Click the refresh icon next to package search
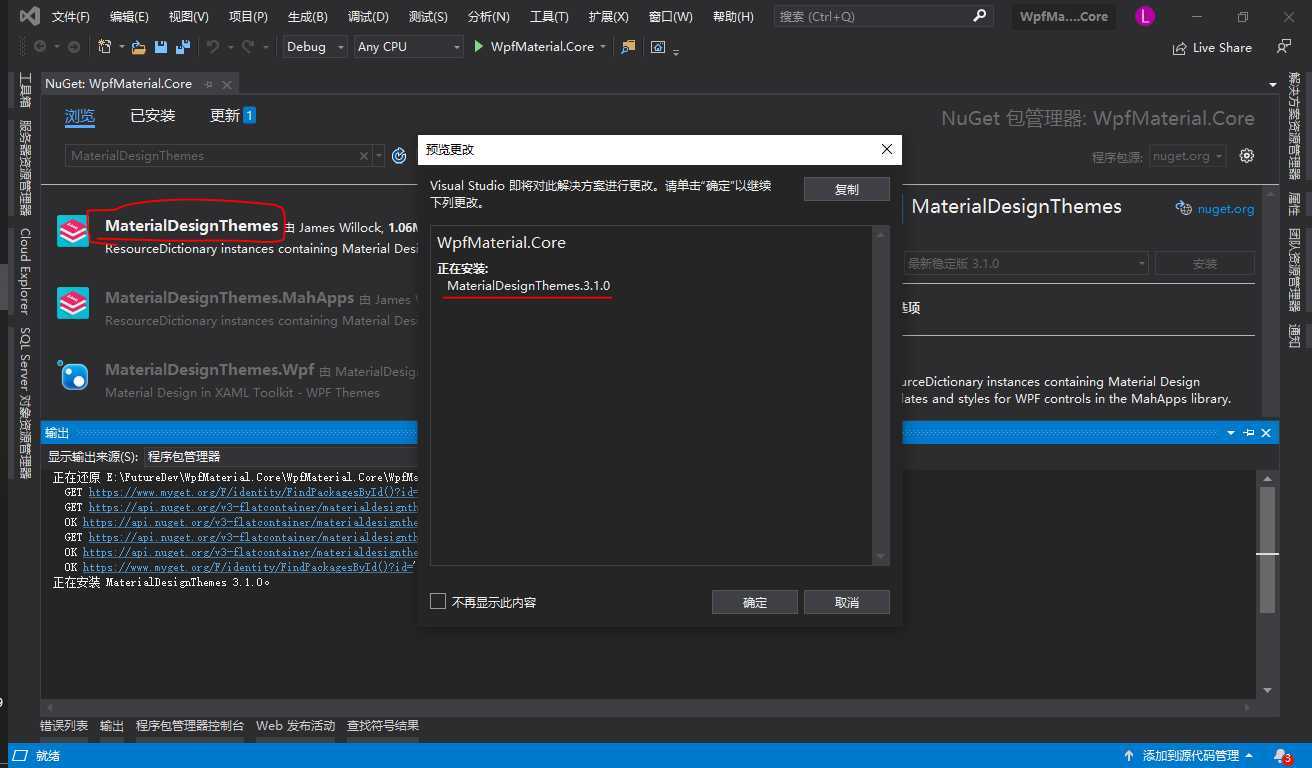This screenshot has height=768, width=1312. coord(399,156)
